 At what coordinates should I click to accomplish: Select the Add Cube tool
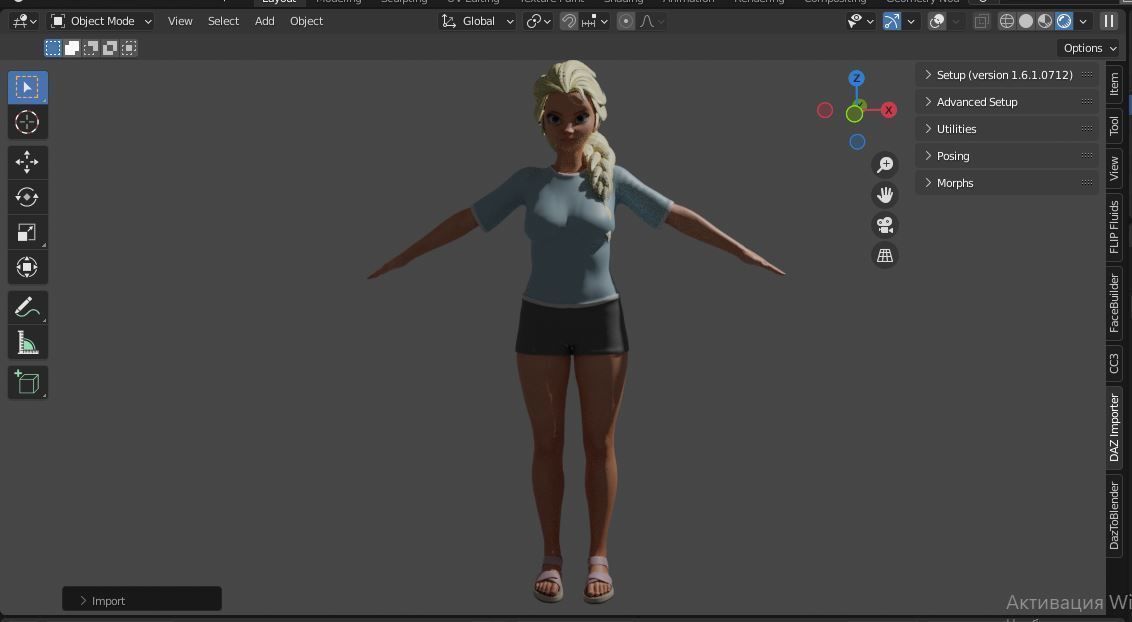coord(27,382)
